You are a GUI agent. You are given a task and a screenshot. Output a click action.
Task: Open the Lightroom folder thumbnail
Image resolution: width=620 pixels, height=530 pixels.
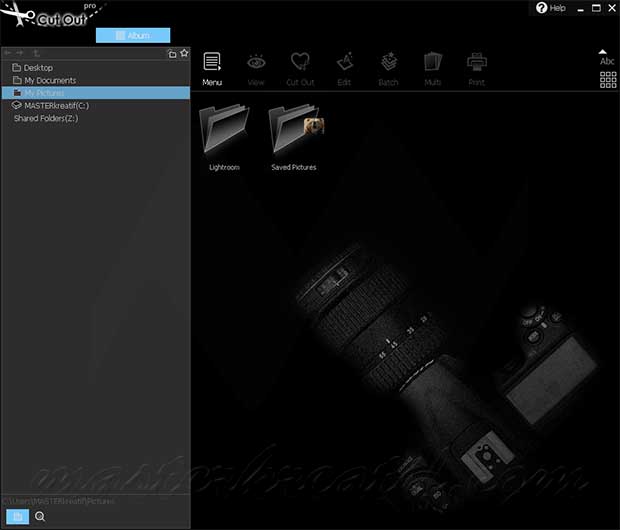pyautogui.click(x=224, y=131)
